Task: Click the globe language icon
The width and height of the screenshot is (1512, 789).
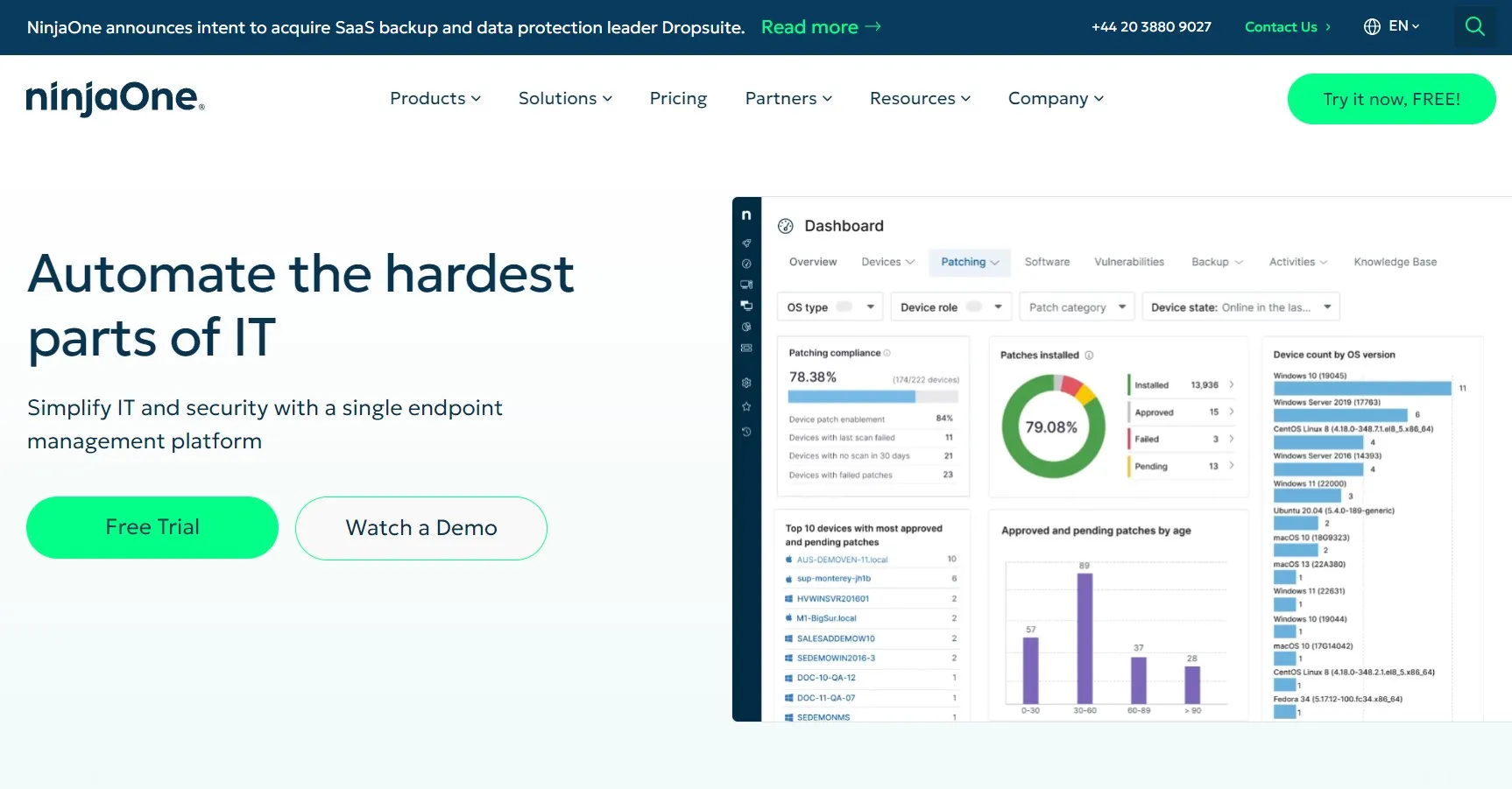Action: pyautogui.click(x=1372, y=26)
